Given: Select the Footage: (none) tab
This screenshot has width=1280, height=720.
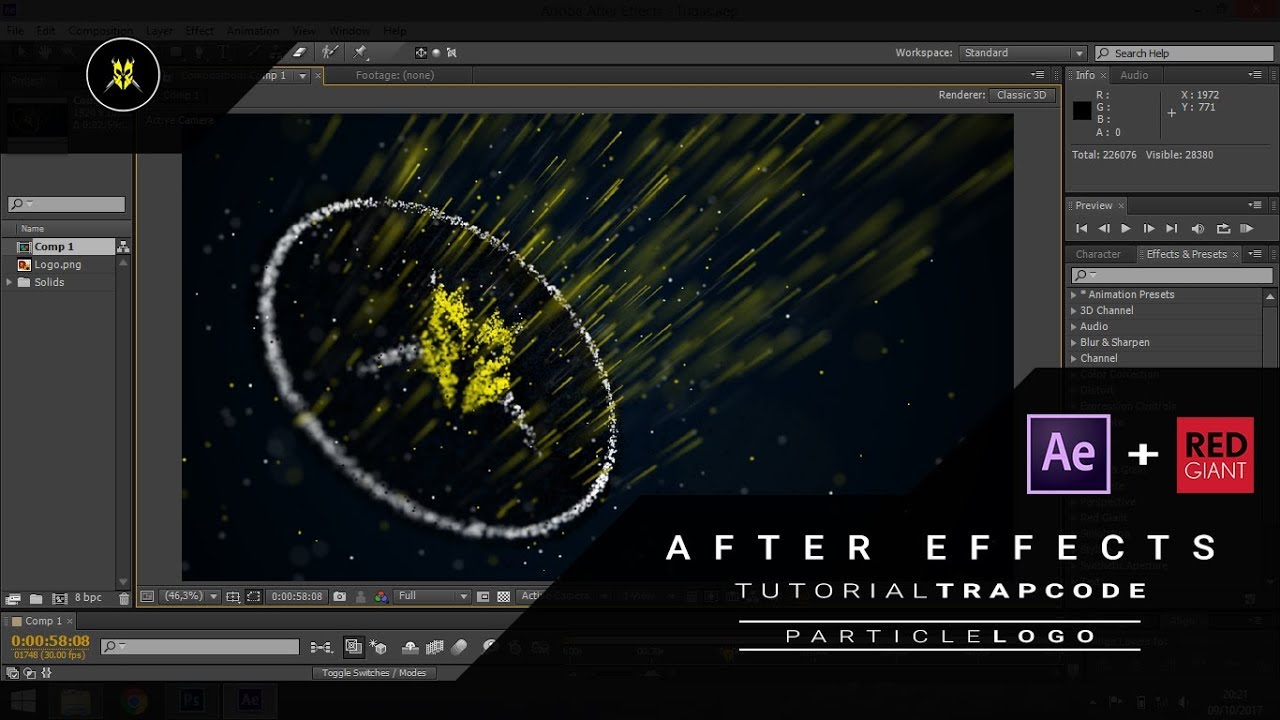Looking at the screenshot, I should [x=395, y=75].
